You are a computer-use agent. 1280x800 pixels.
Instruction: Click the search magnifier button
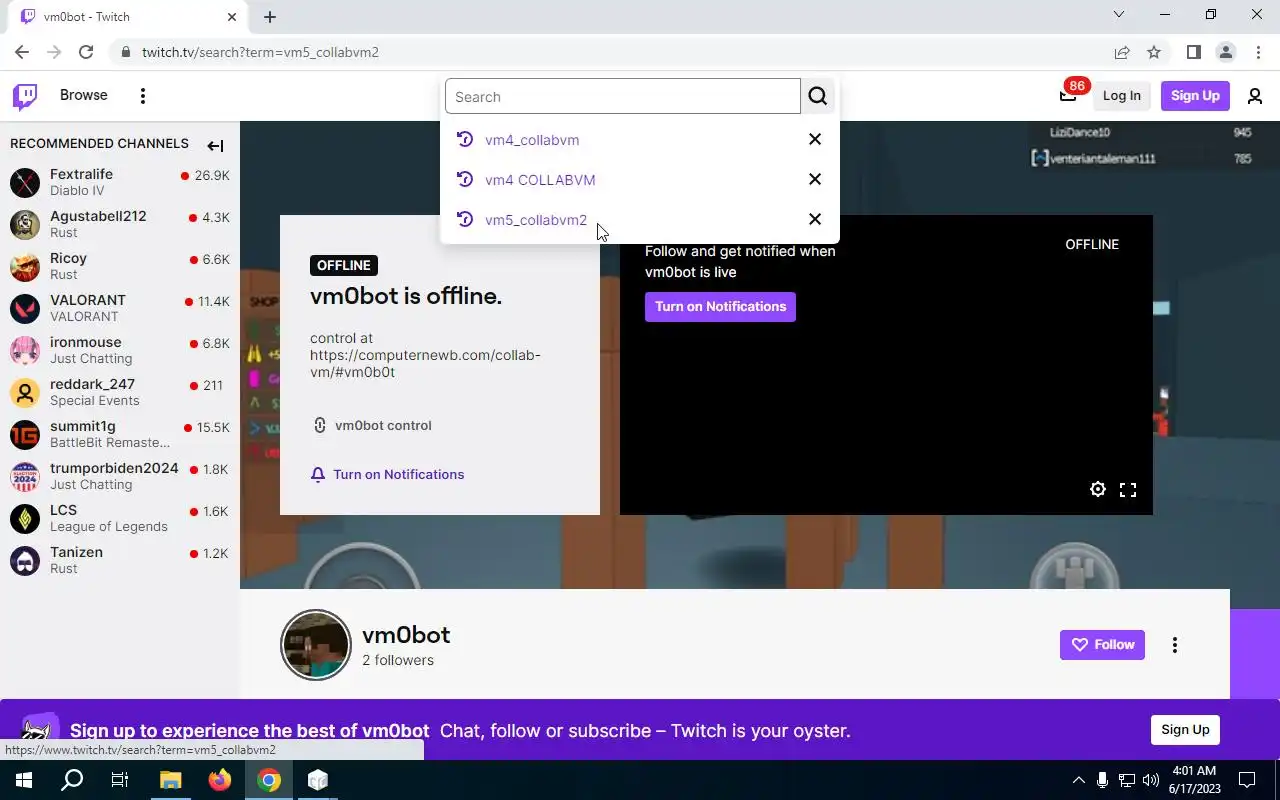(x=818, y=97)
